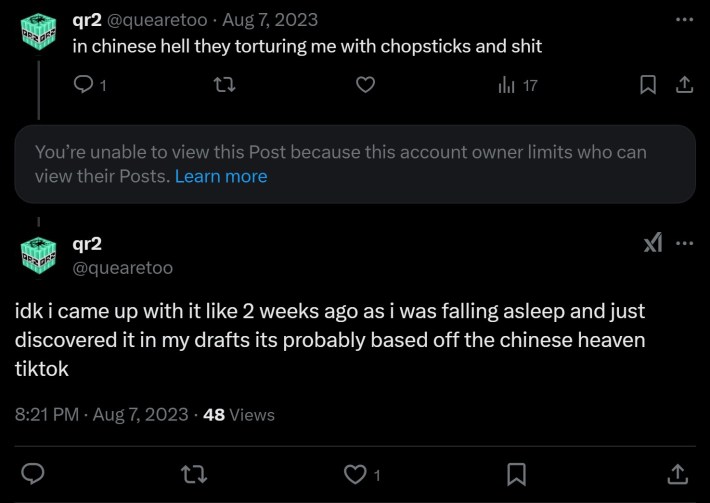Open qr2 avatar on main post
This screenshot has height=503, width=710.
click(x=39, y=255)
